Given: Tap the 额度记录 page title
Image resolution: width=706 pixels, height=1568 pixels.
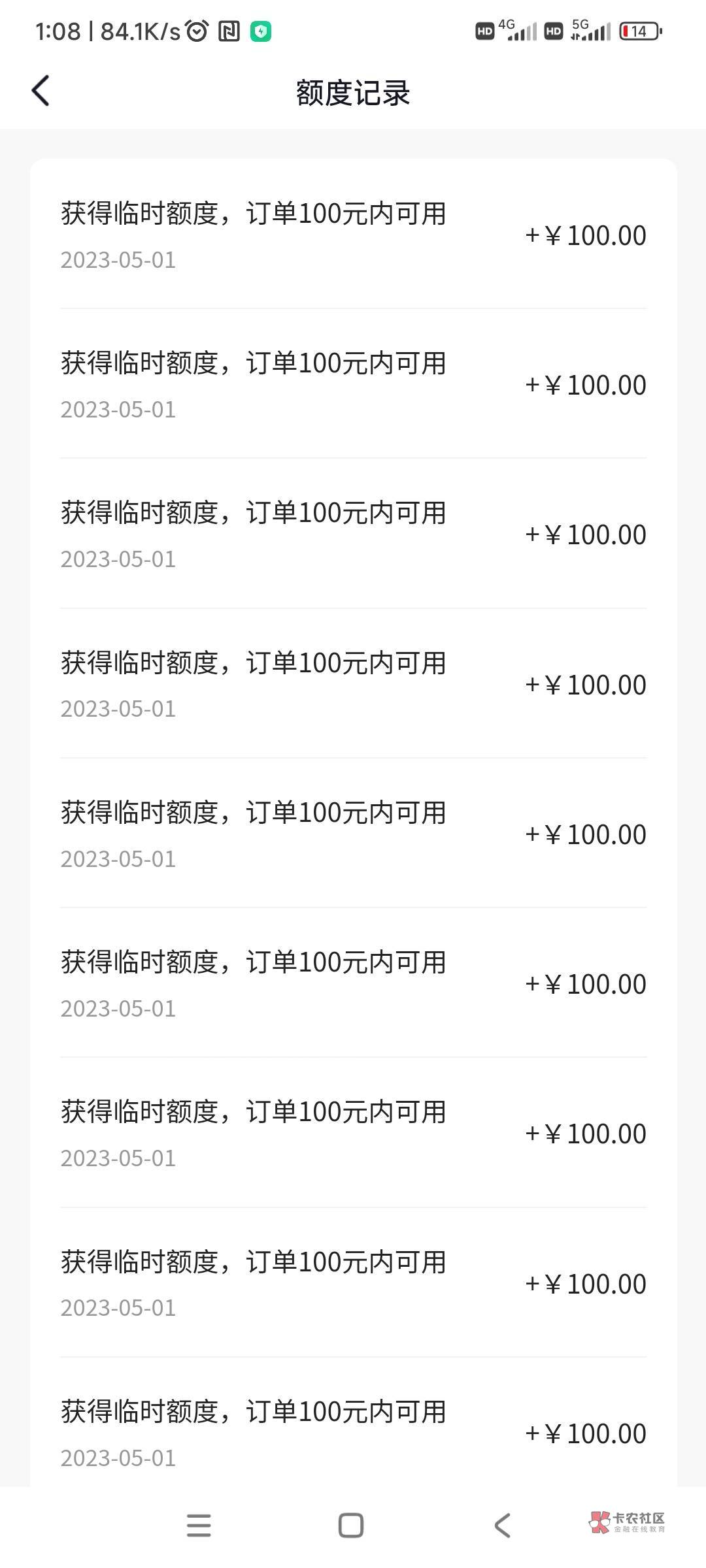Looking at the screenshot, I should click(x=353, y=92).
